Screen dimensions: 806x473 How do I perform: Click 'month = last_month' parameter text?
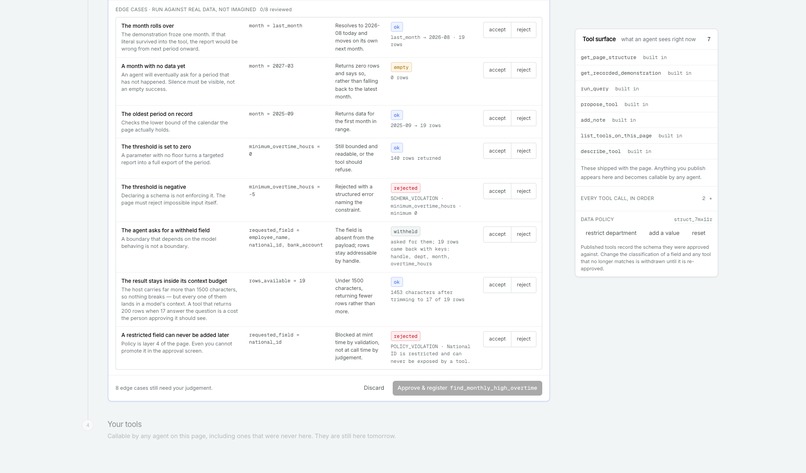click(276, 26)
